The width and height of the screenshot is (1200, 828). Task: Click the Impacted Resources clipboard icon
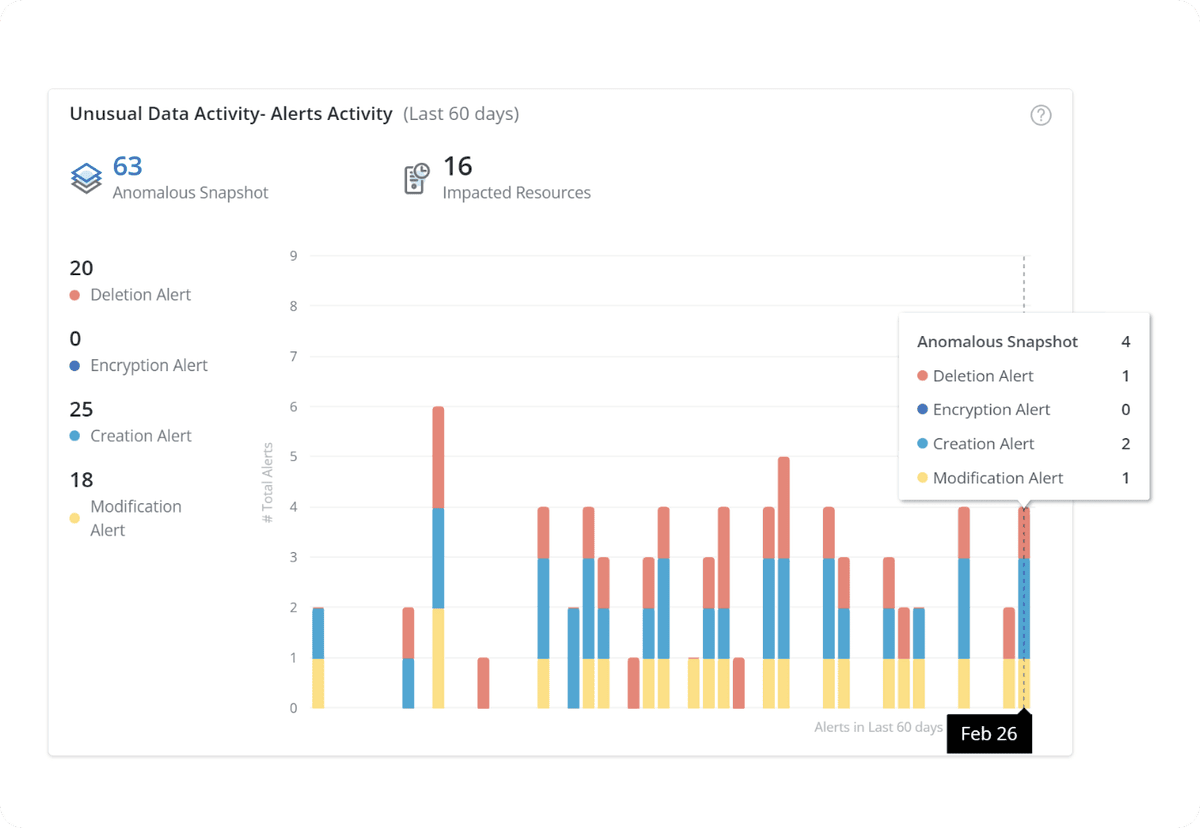415,178
